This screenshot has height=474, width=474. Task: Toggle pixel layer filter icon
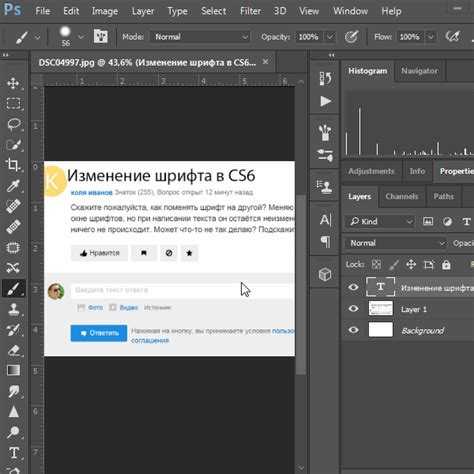coord(428,221)
